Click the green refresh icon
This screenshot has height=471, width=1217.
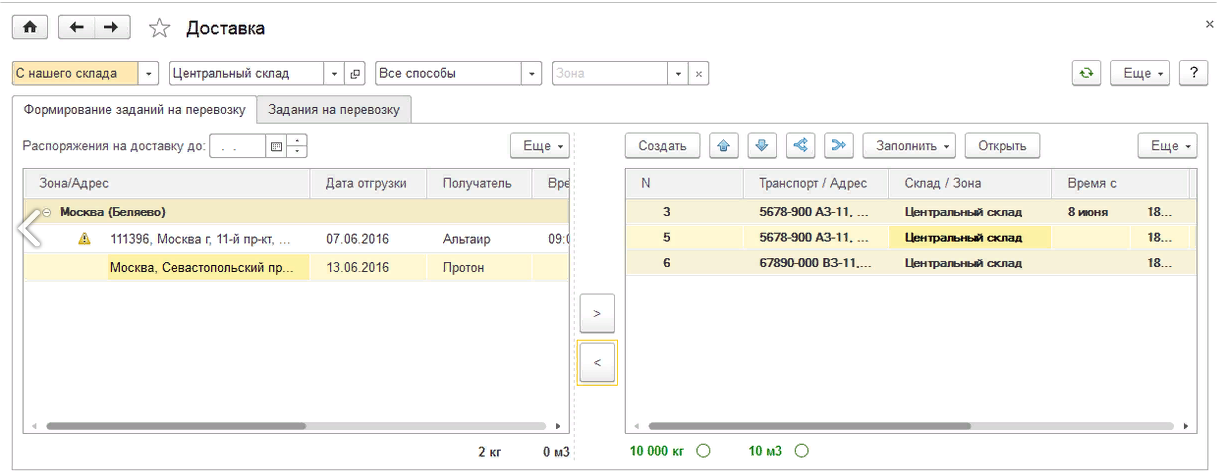[x=1086, y=74]
